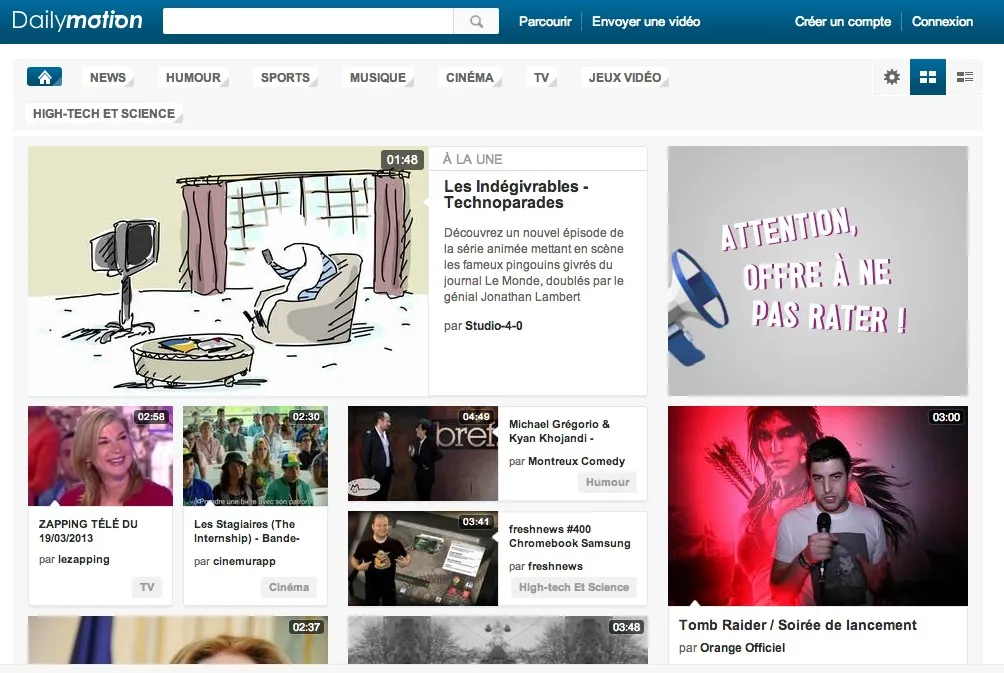1004x673 pixels.
Task: Open the TV category tab
Action: [541, 77]
